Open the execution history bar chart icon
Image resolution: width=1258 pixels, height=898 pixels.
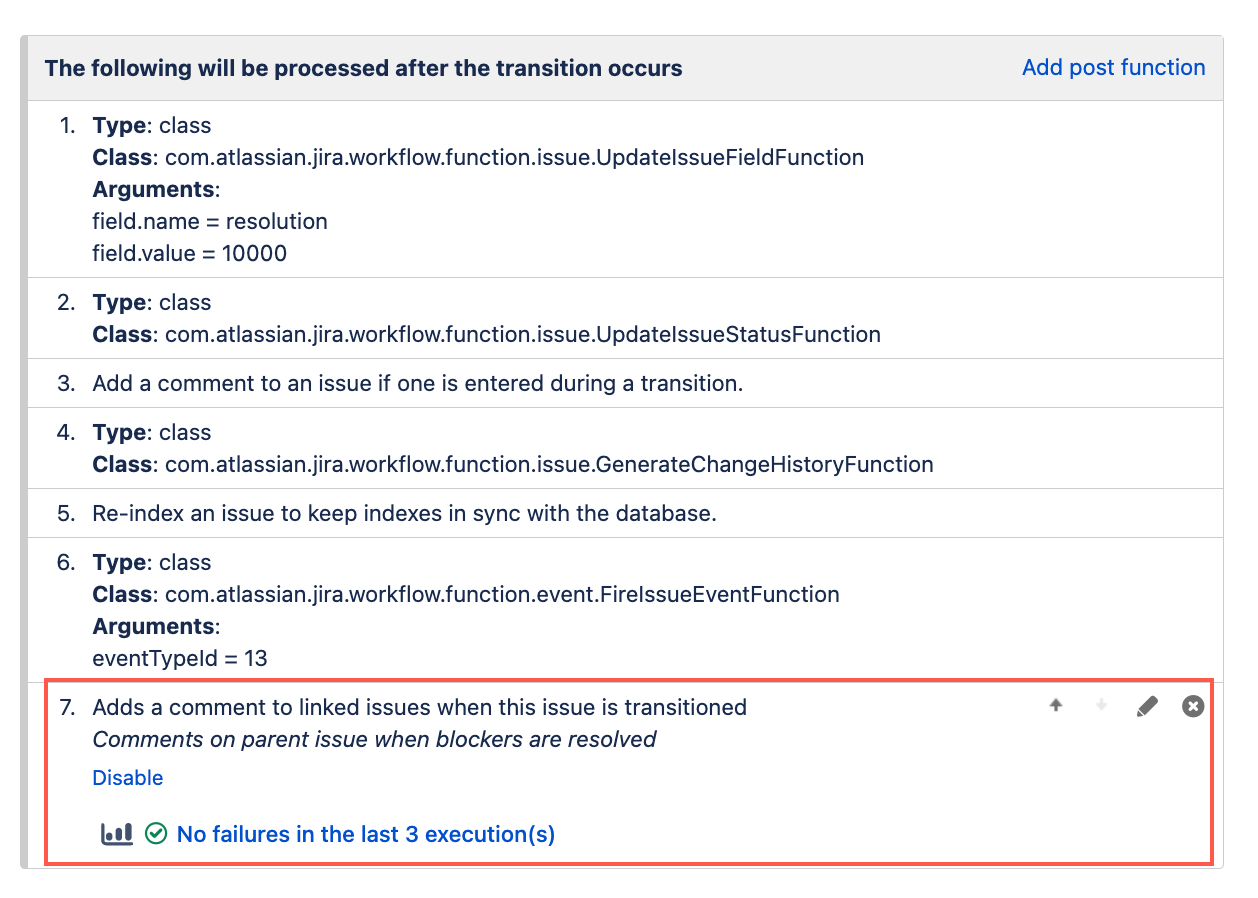click(117, 833)
